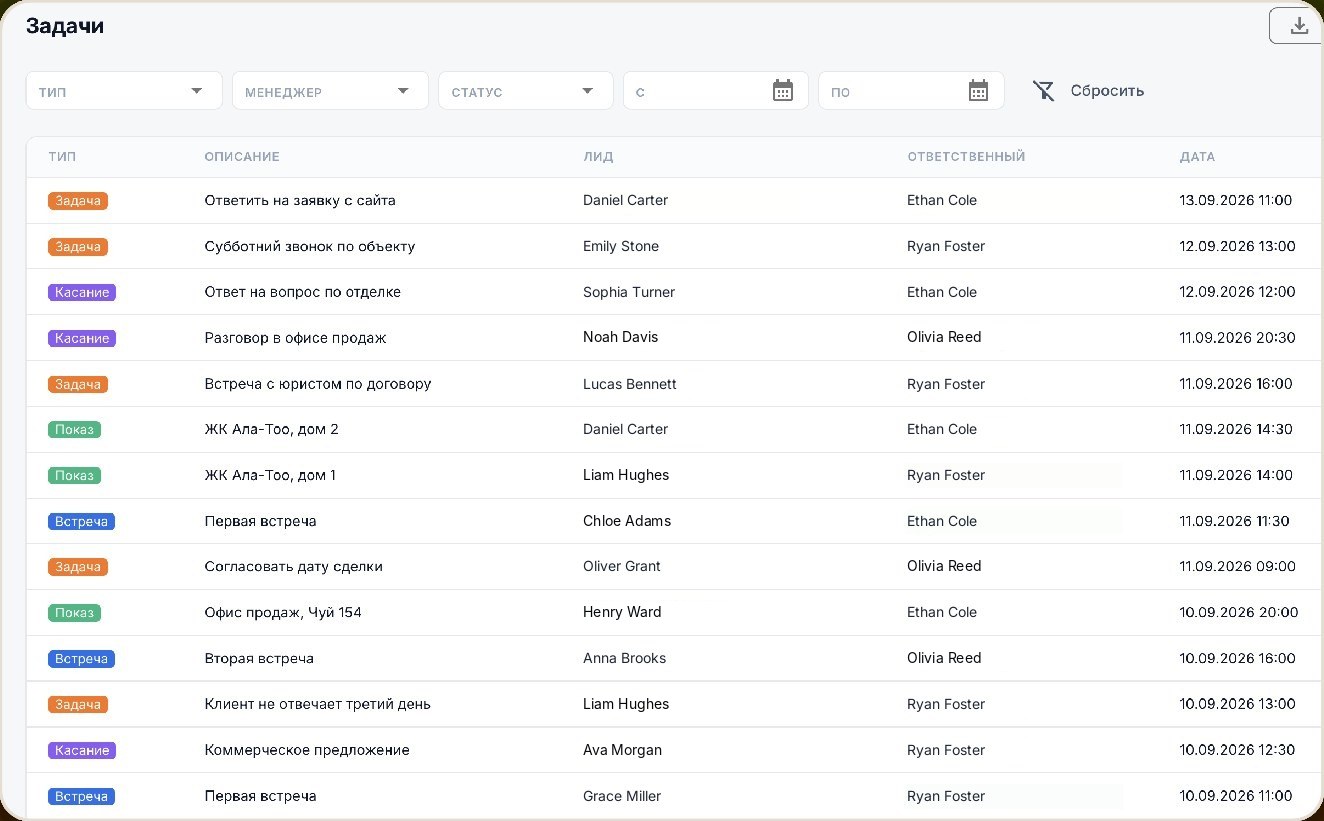The image size is (1324, 821).
Task: Click date 13.09.2026 11:00
Action: [1236, 200]
